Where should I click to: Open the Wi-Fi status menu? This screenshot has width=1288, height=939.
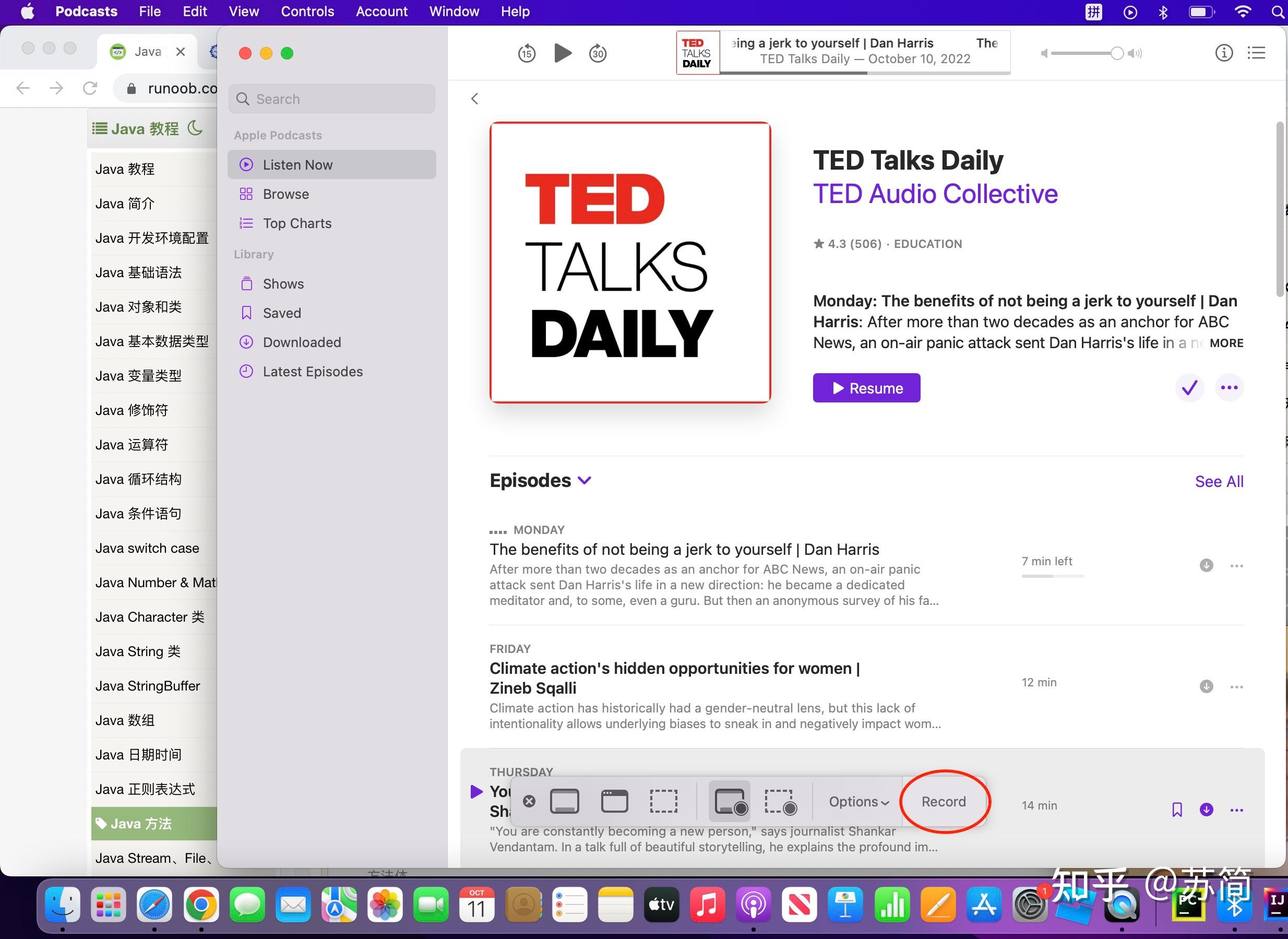(1243, 11)
